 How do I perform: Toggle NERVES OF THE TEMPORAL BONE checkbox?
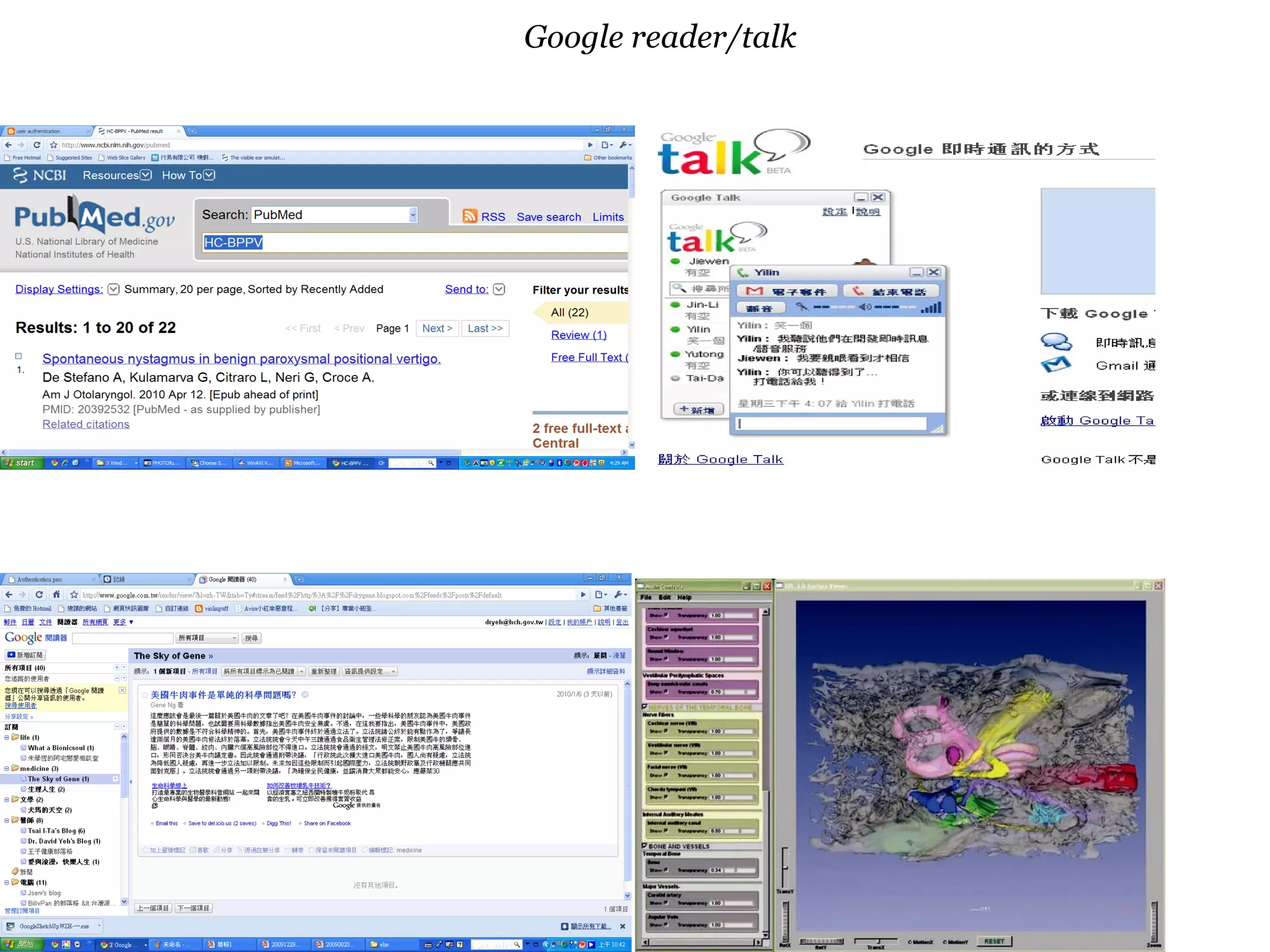tap(644, 707)
